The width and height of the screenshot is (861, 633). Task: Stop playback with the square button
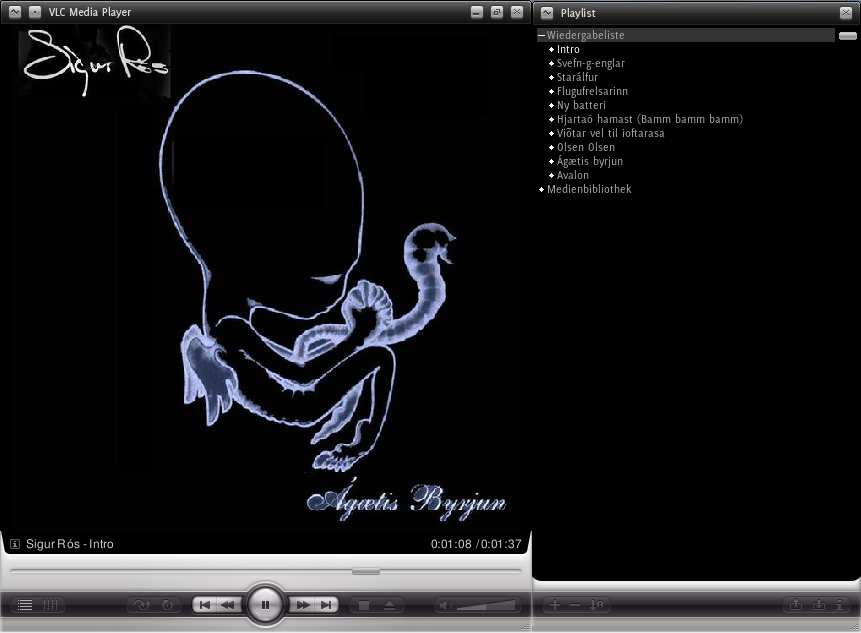tap(365, 605)
